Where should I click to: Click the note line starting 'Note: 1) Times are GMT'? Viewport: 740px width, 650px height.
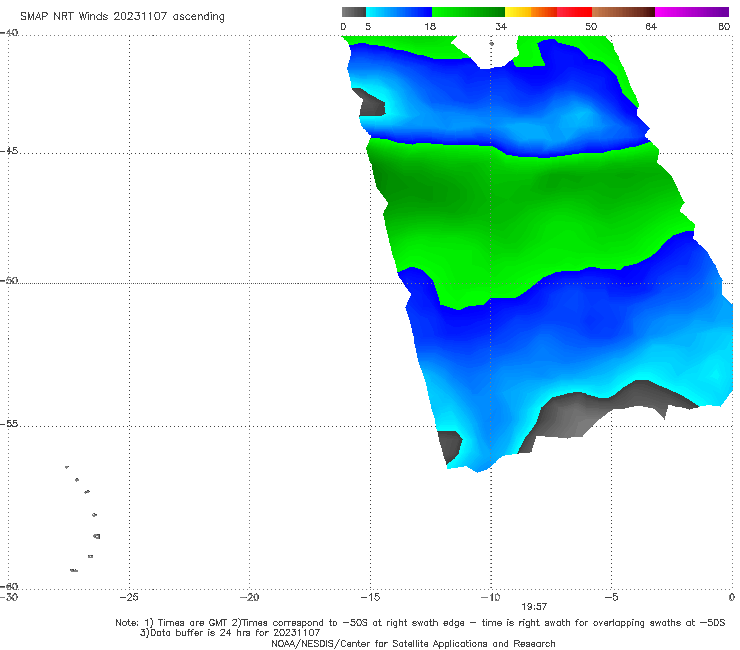pyautogui.click(x=420, y=623)
